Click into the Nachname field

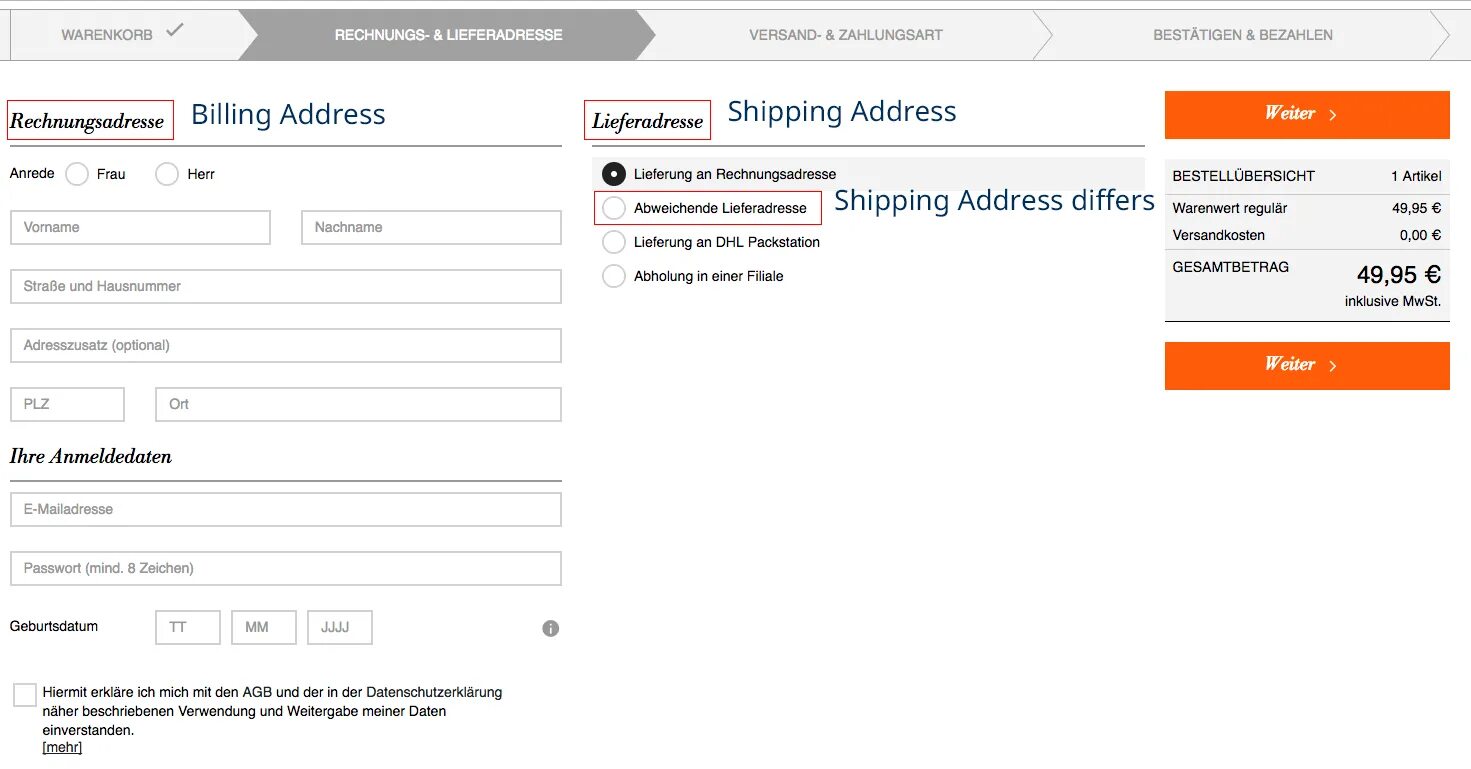431,227
